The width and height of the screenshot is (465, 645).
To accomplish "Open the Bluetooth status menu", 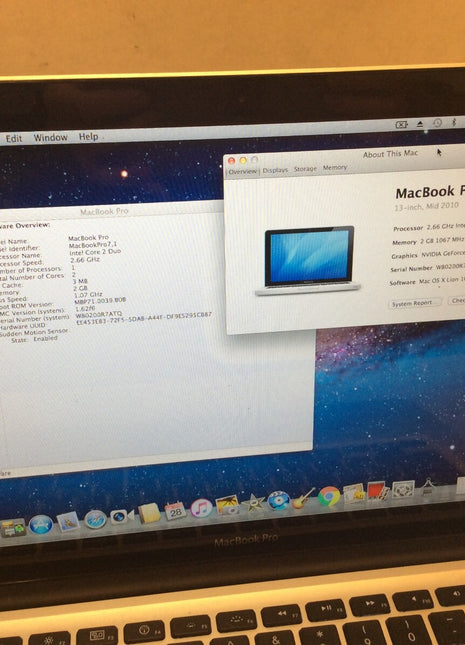I will tap(455, 122).
